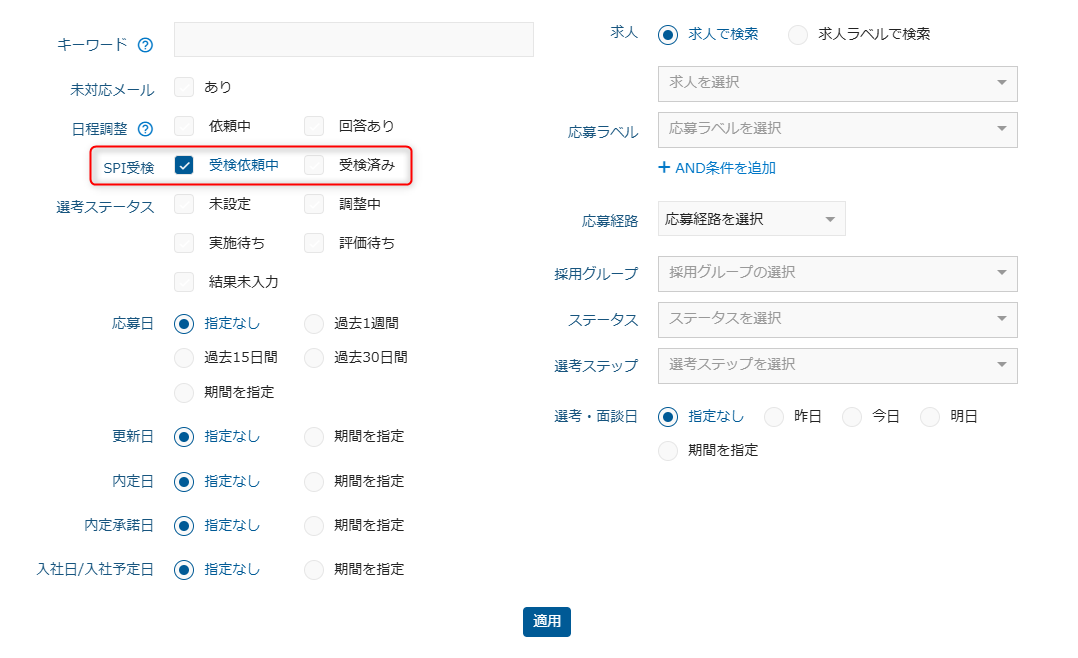Open help icon next to 日程調整
This screenshot has height=658, width=1078.
(145, 129)
